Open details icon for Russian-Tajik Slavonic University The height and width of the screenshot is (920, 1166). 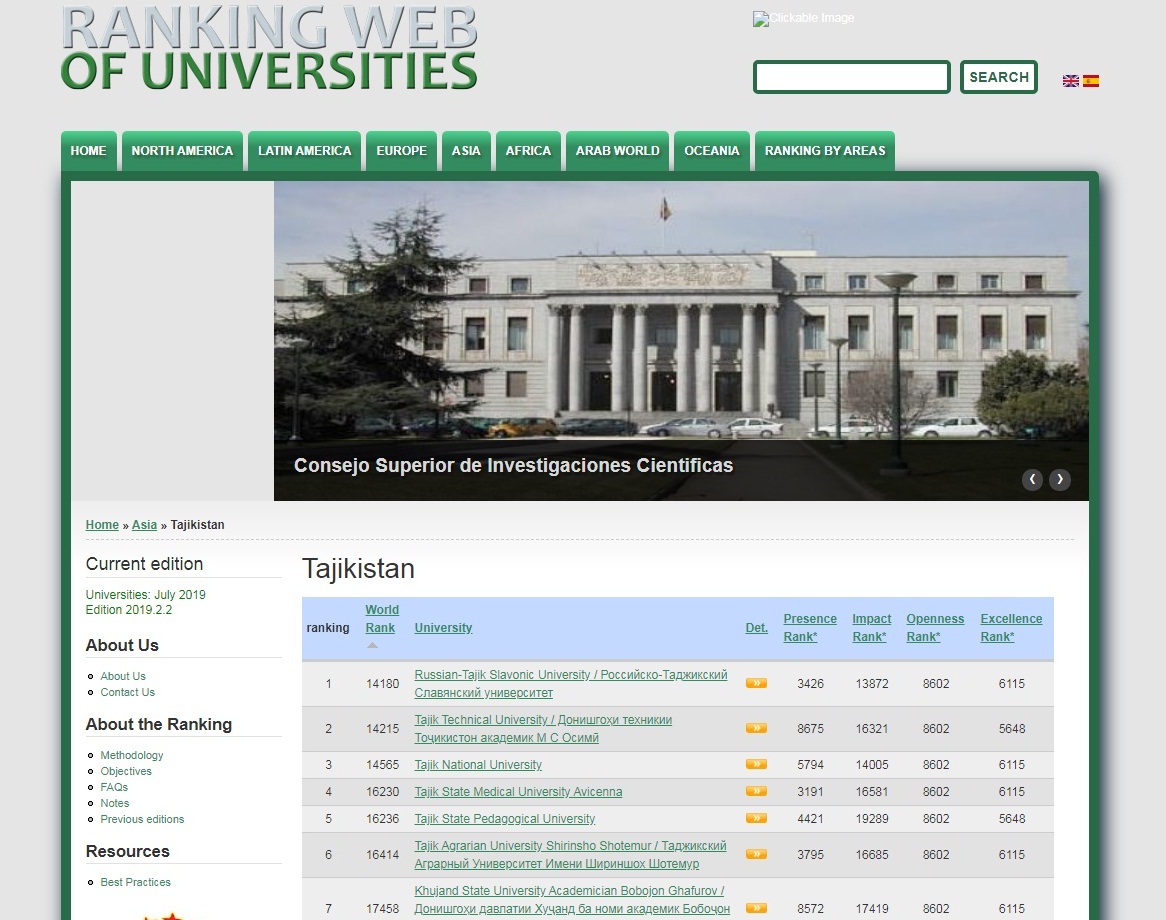click(x=756, y=683)
